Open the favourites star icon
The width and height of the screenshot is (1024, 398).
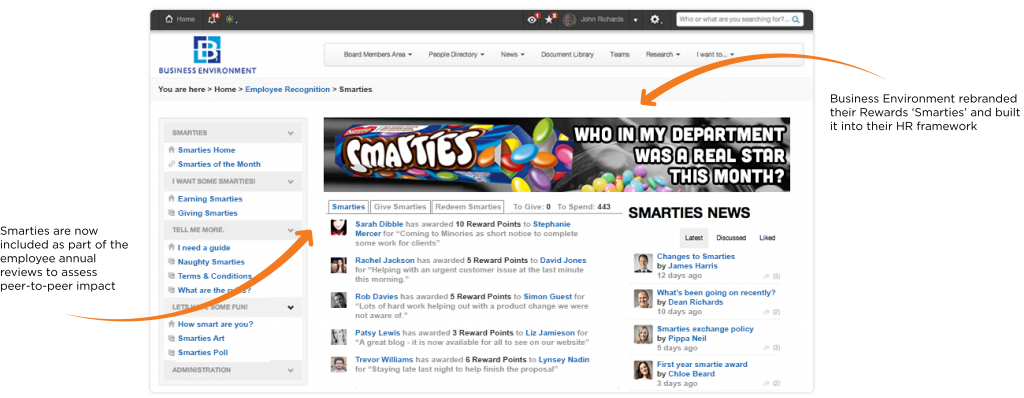click(550, 20)
